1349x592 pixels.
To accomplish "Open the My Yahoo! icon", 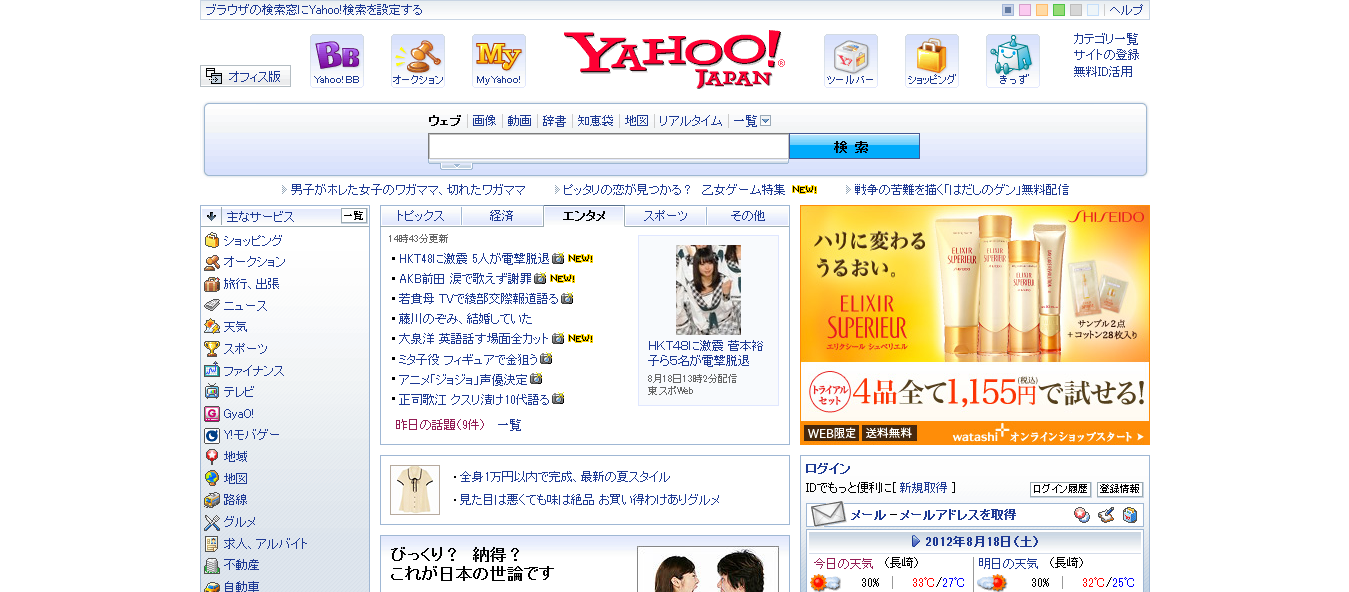I will [499, 61].
